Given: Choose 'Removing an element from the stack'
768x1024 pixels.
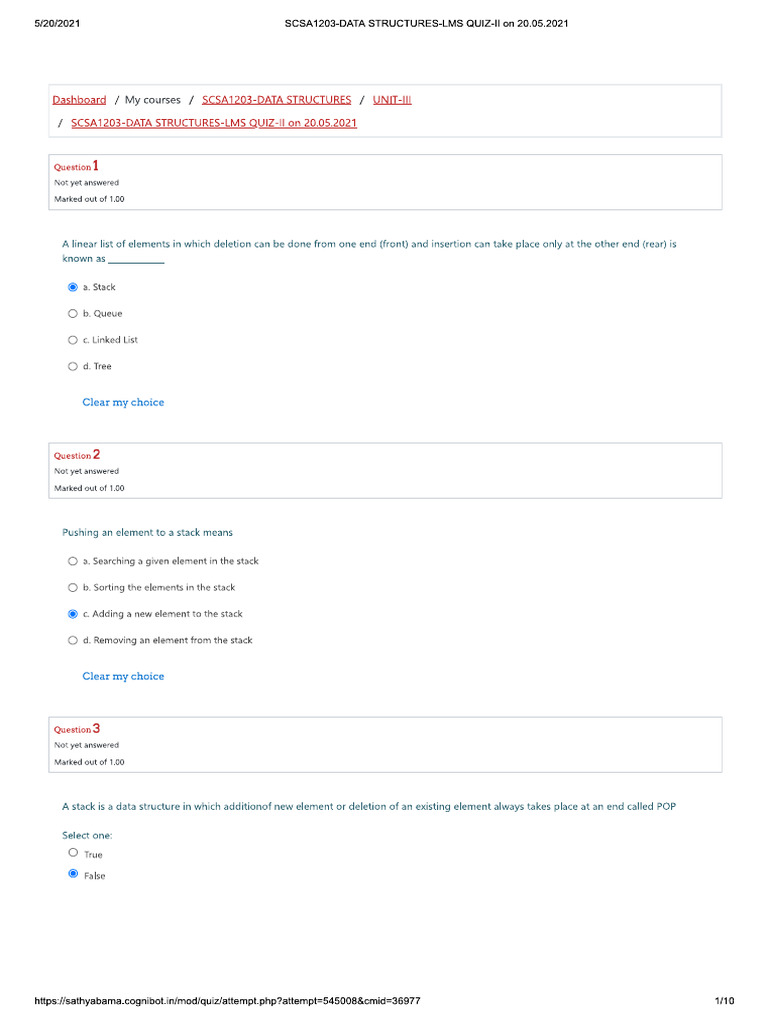Looking at the screenshot, I should (x=72, y=640).
